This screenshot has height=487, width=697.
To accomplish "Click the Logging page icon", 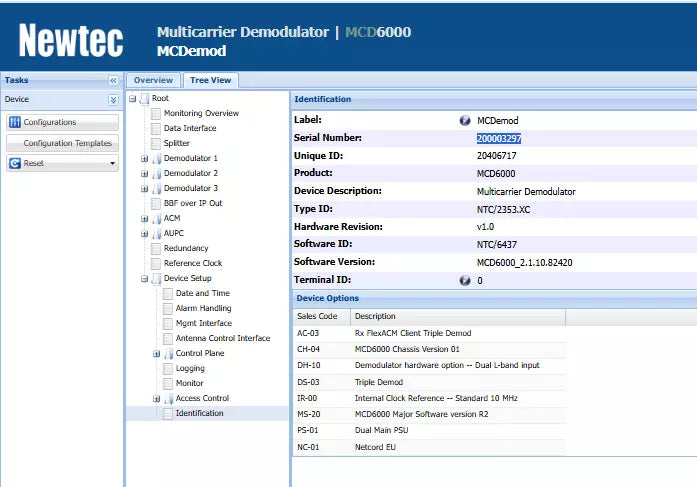I will pyautogui.click(x=168, y=369).
